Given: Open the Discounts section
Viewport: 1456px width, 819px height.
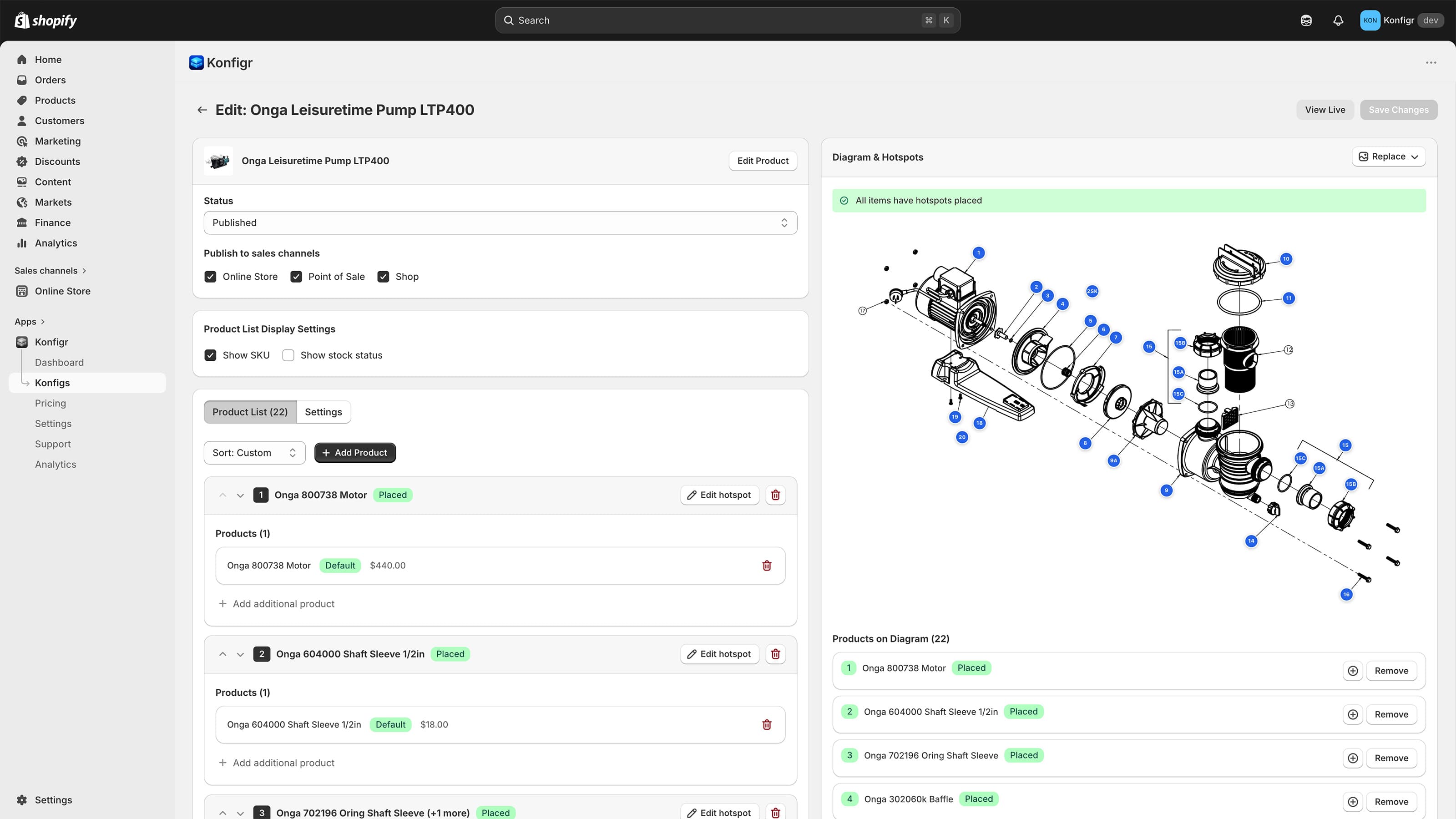Looking at the screenshot, I should (x=57, y=161).
